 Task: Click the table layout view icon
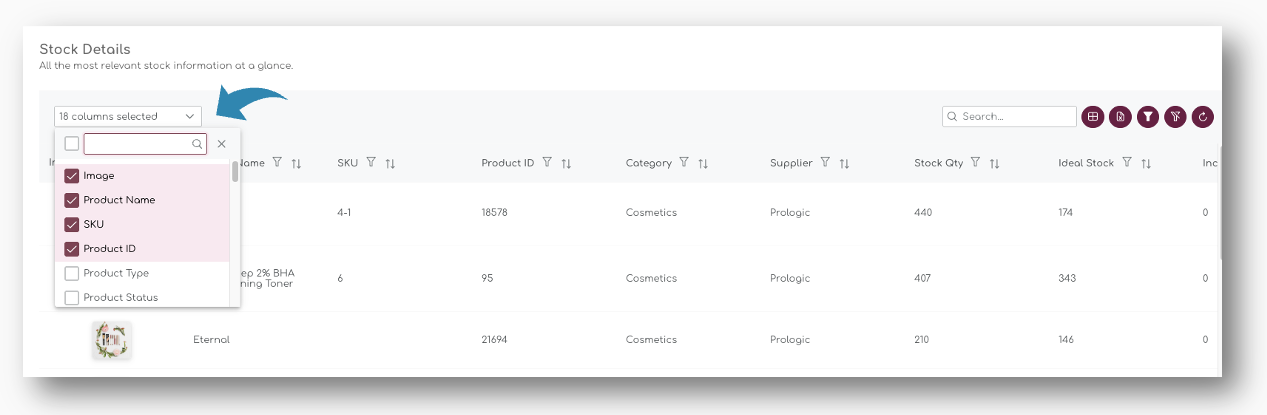coord(1093,117)
